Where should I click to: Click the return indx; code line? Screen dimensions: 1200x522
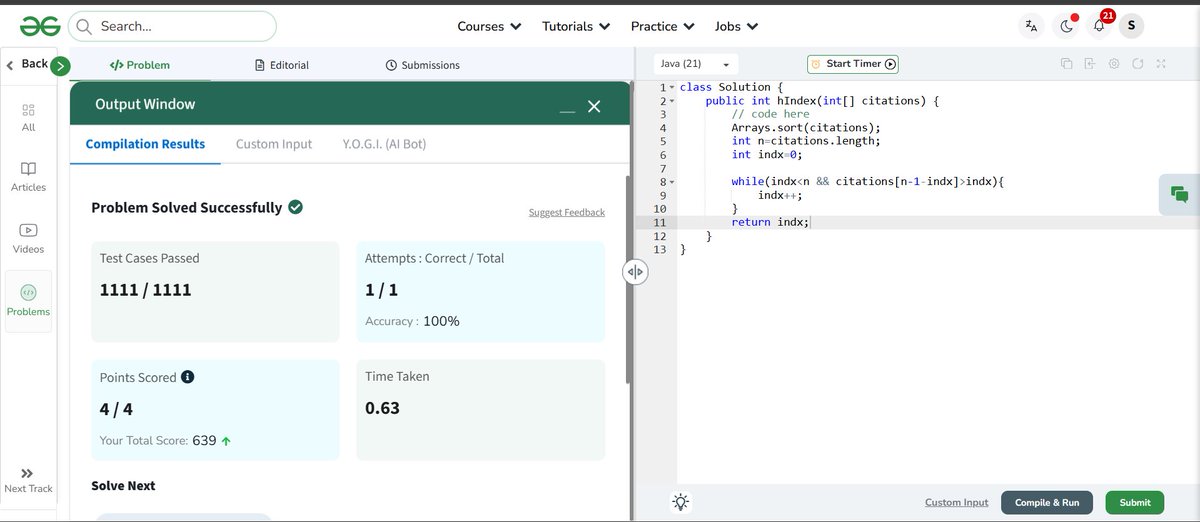tap(769, 222)
